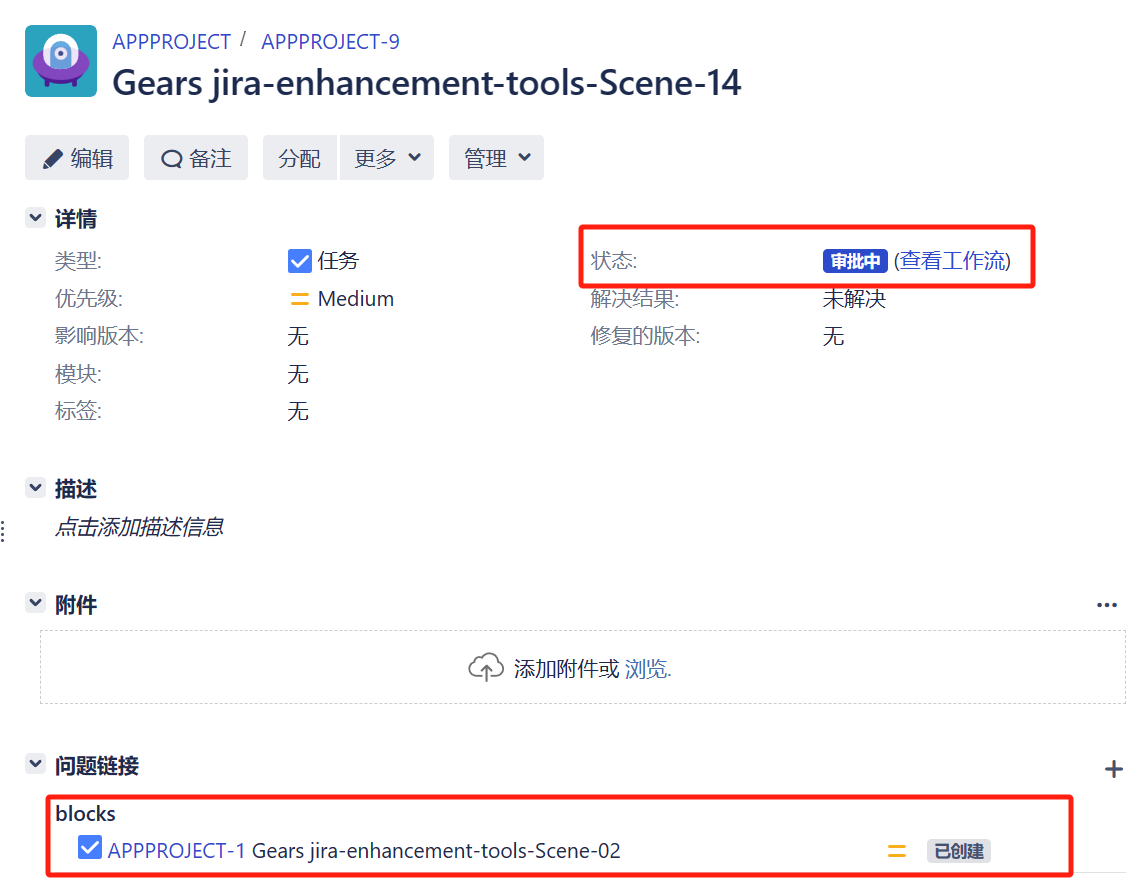The image size is (1143, 888).
Task: Click the linked issue APPPROJECT-1 task icon
Action: (90, 849)
